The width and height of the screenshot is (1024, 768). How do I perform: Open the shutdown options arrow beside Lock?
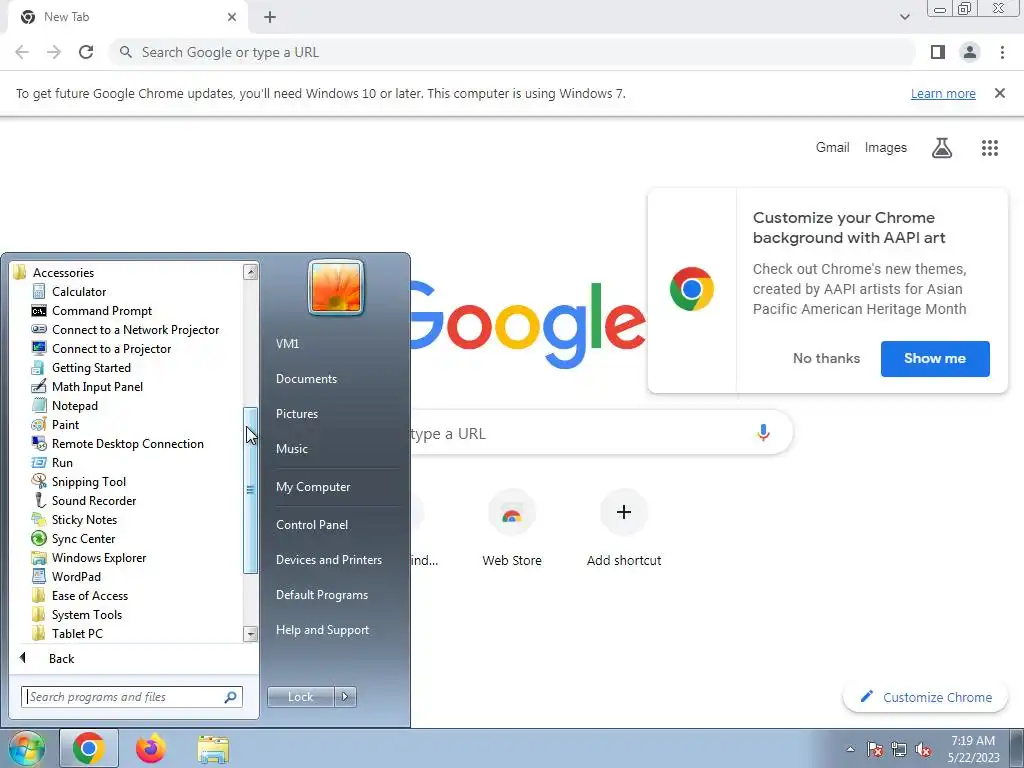[x=345, y=697]
